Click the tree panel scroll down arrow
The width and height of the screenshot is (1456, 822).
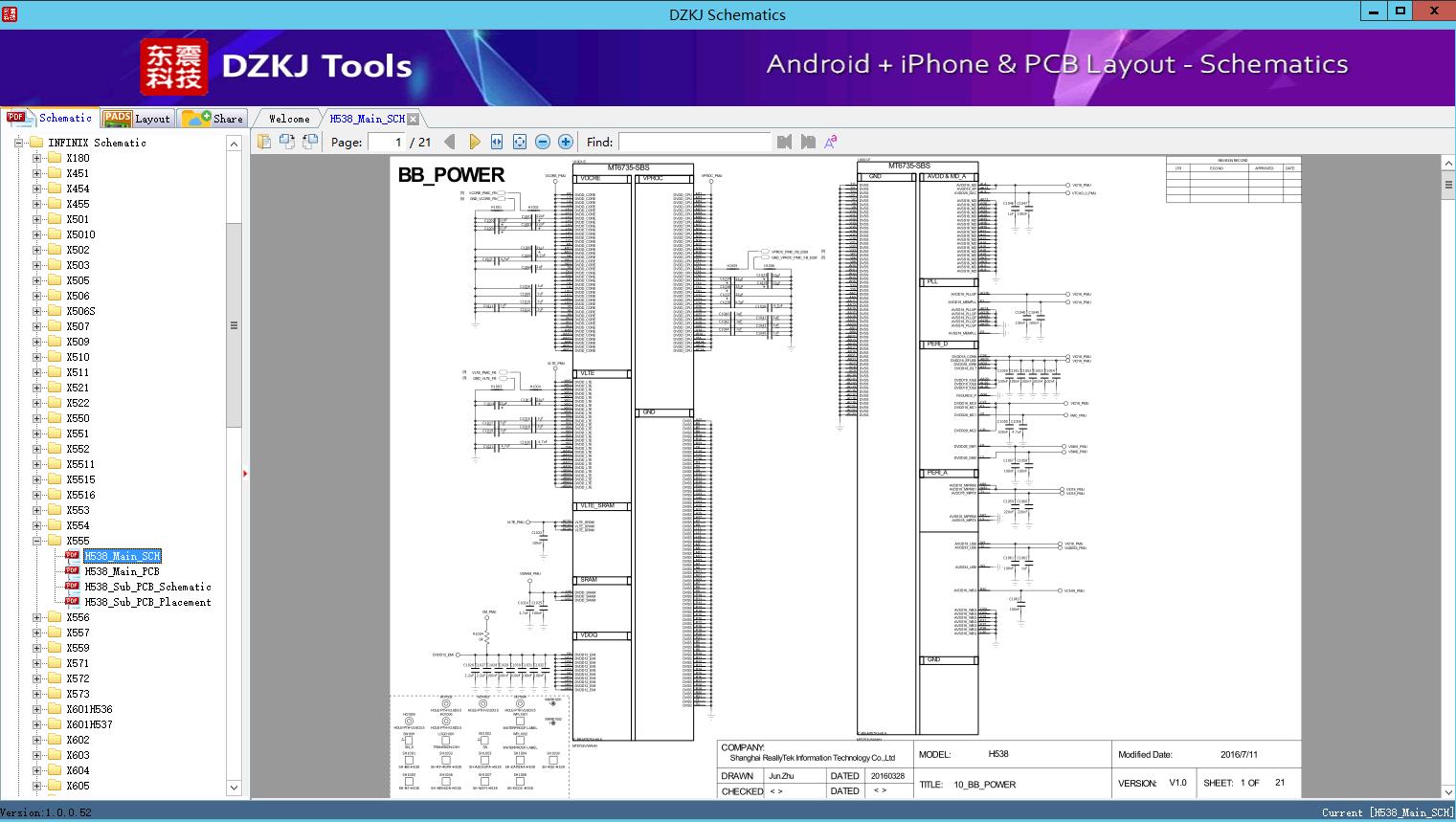[x=234, y=788]
